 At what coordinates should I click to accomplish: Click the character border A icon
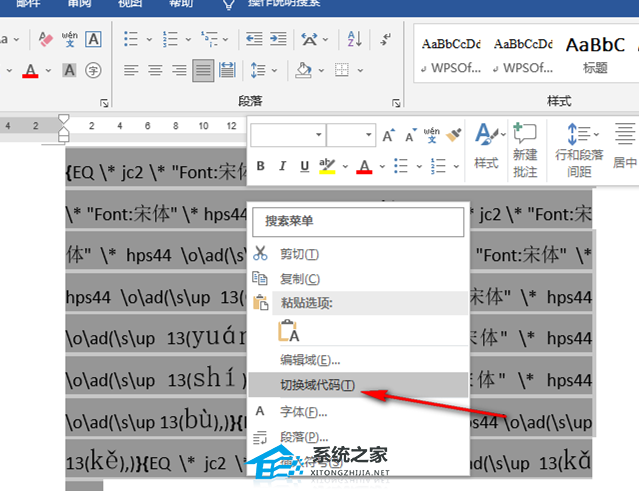(93, 40)
